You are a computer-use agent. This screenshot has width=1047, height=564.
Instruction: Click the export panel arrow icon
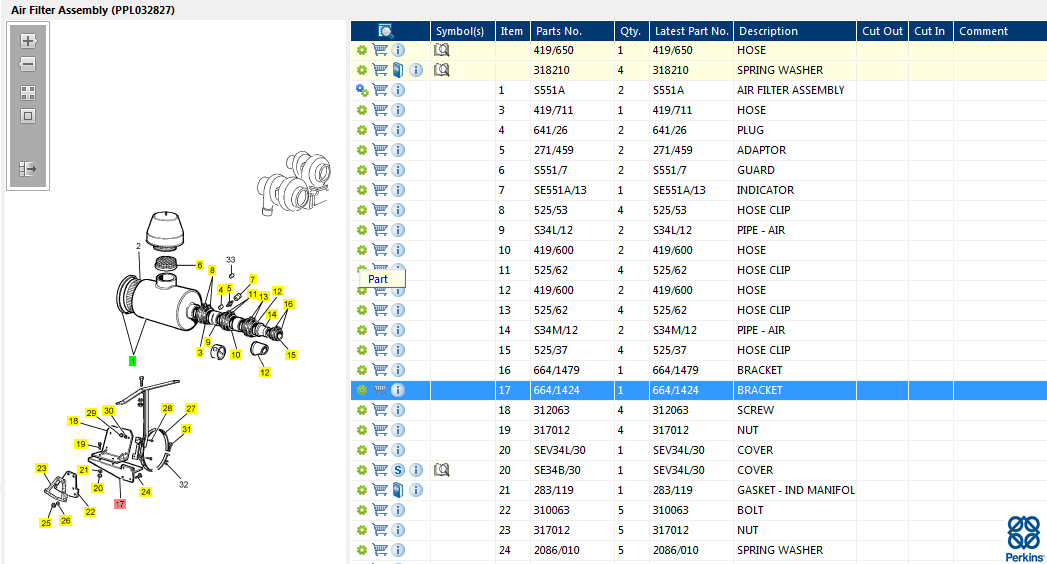click(x=28, y=170)
